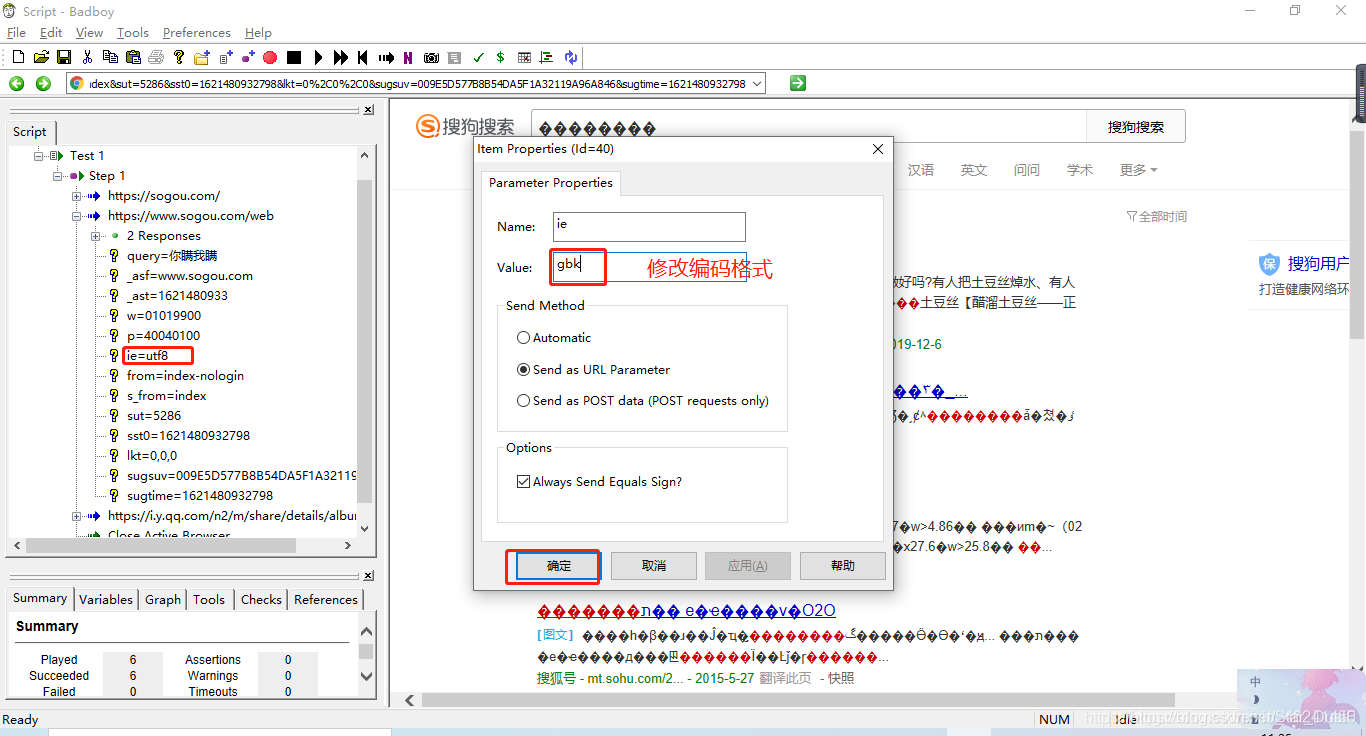Click the yellow Help question mark toolbar icon
The image size is (1366, 736).
click(x=179, y=58)
